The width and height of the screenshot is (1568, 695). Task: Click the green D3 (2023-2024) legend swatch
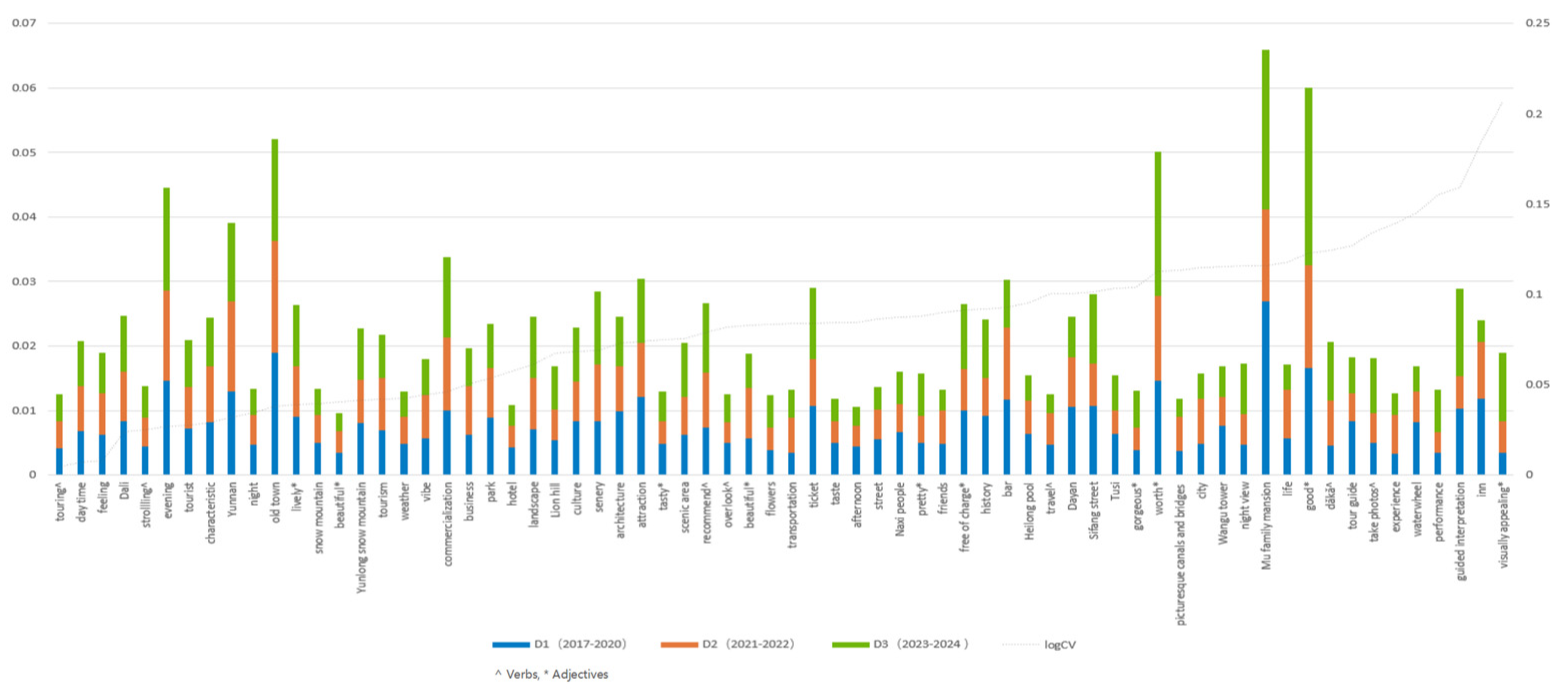(x=850, y=644)
